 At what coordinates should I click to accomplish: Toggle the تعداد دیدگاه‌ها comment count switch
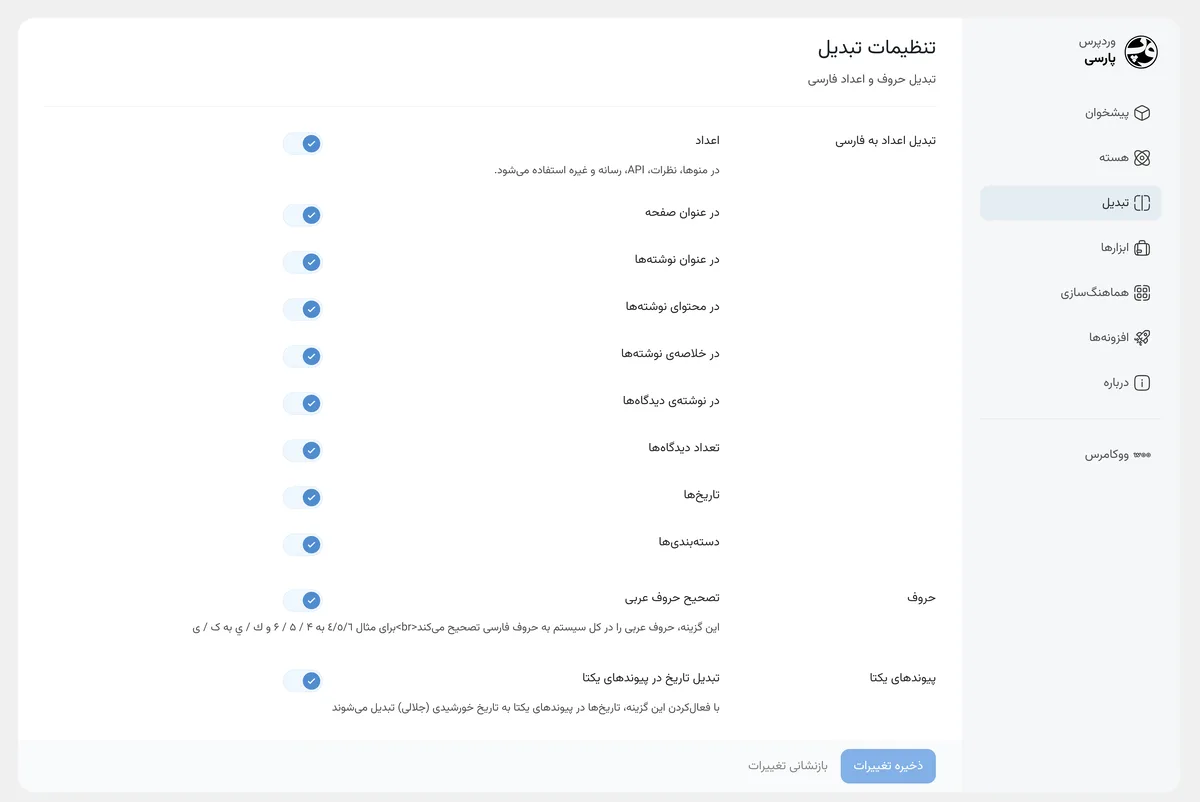[x=302, y=451]
